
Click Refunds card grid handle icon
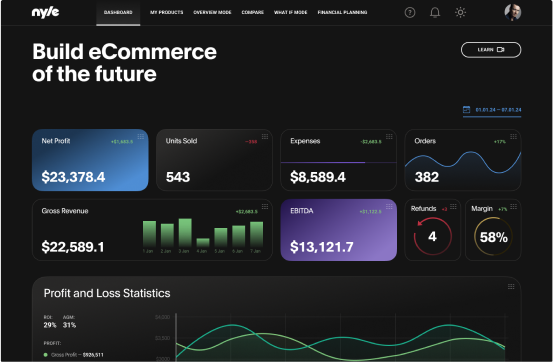(x=453, y=207)
